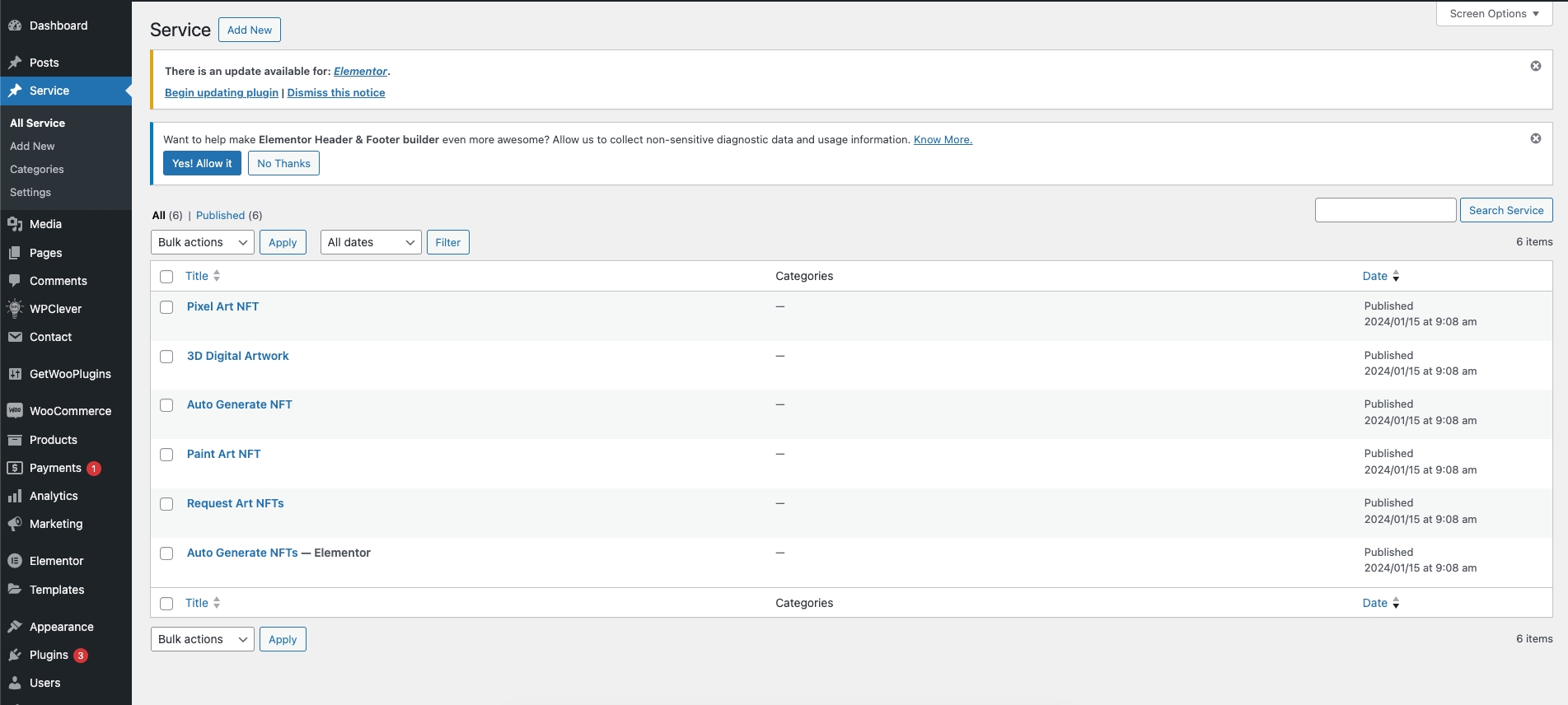The image size is (1568, 705).
Task: Open Categories submenu under Service
Action: 37,169
